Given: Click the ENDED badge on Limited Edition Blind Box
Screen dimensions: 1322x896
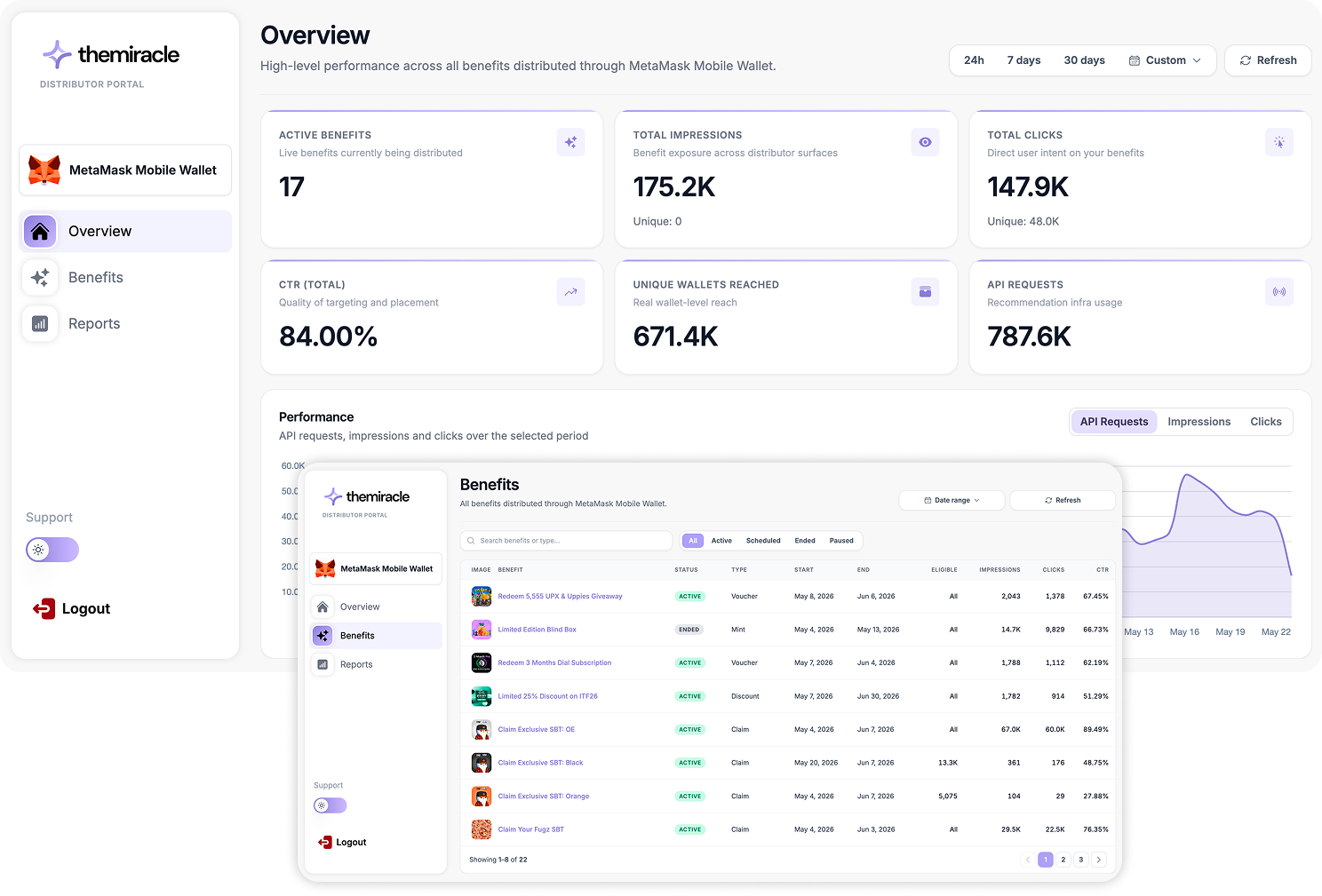Looking at the screenshot, I should pyautogui.click(x=689, y=630).
